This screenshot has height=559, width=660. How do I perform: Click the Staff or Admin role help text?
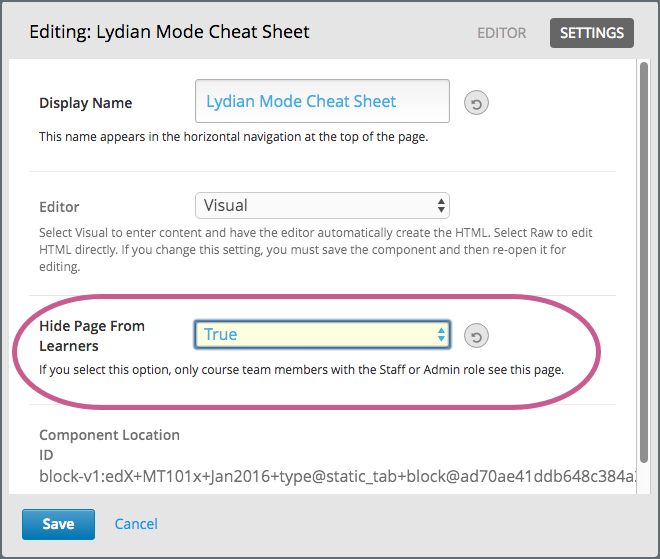coord(301,370)
